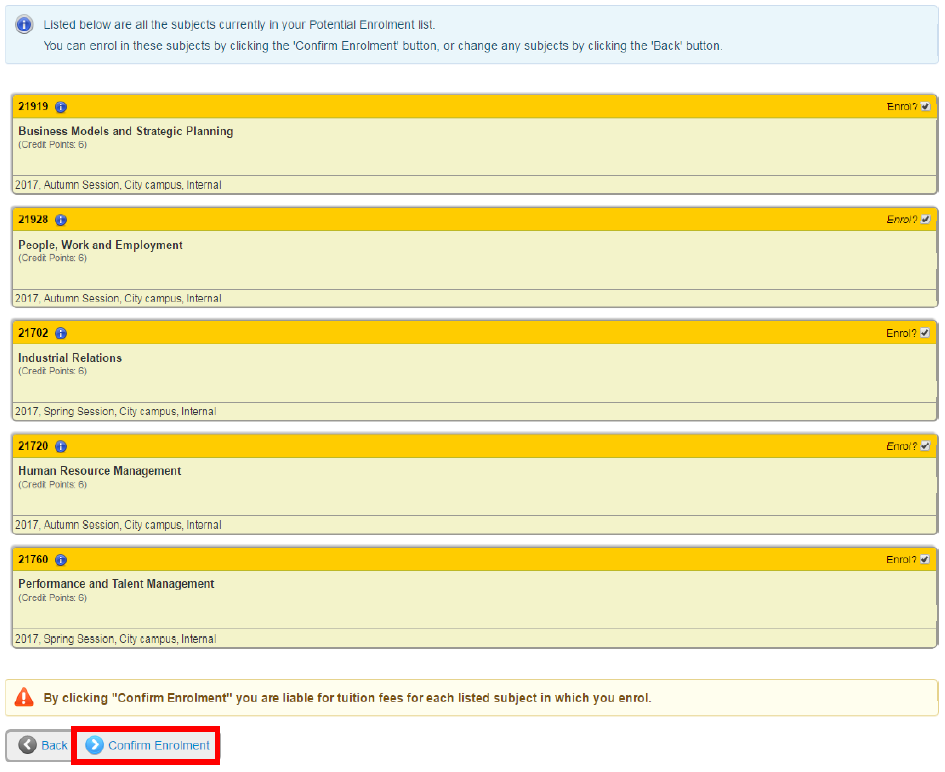Screen dimensions: 945x772
Task: Click the blue information icon in top banner
Action: point(24,25)
